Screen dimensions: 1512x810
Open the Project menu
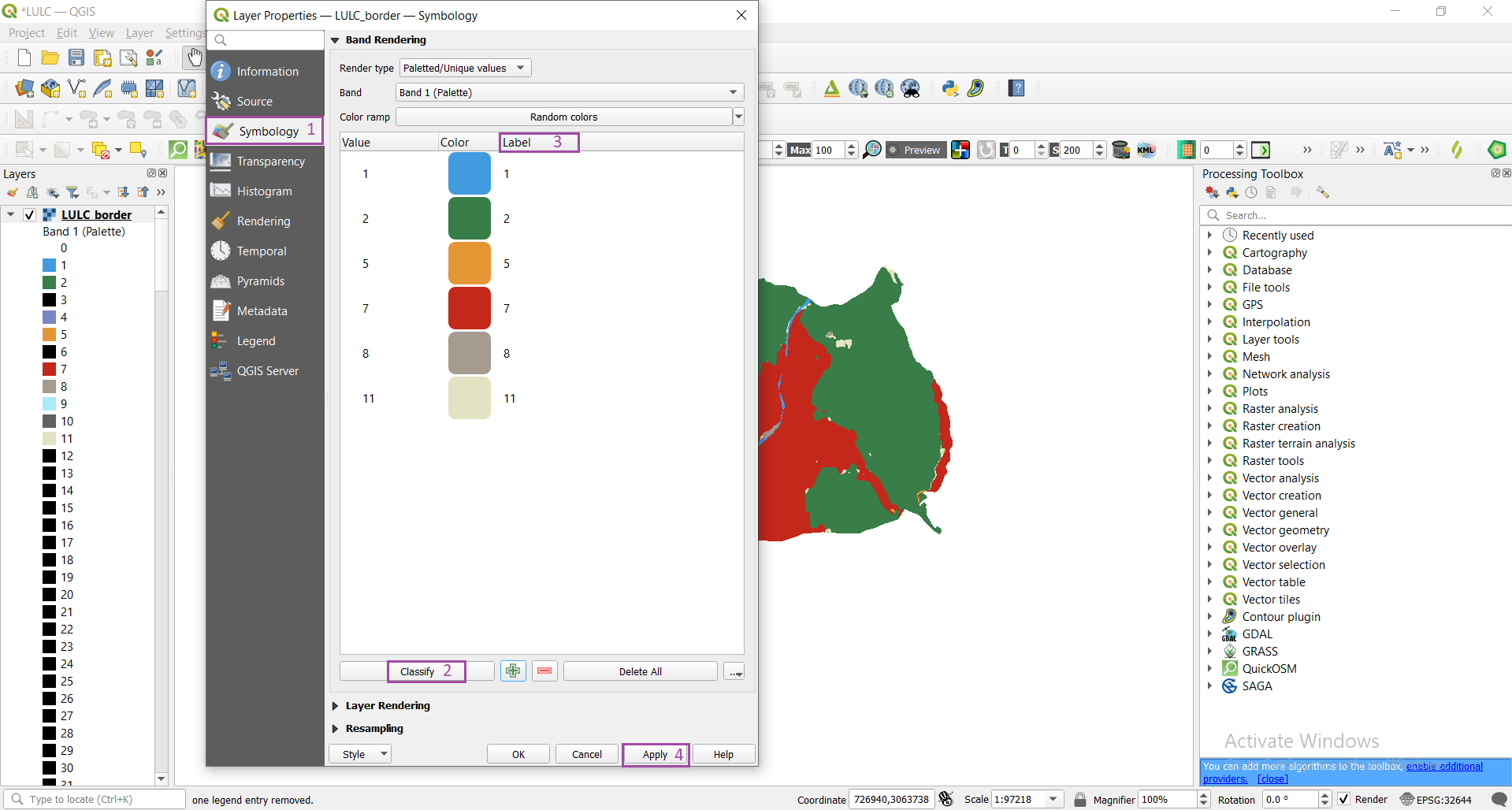[x=26, y=32]
